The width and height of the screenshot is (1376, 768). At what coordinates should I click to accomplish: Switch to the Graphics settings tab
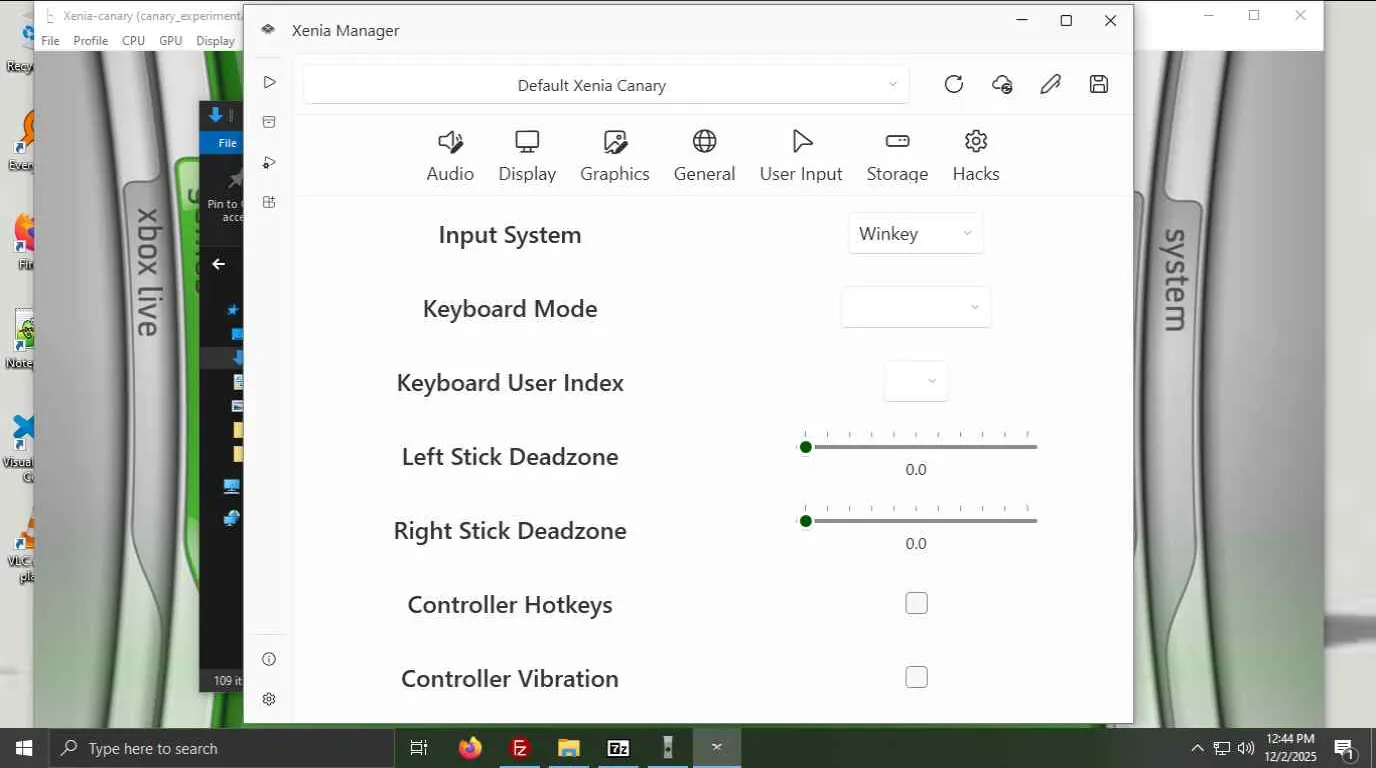615,156
